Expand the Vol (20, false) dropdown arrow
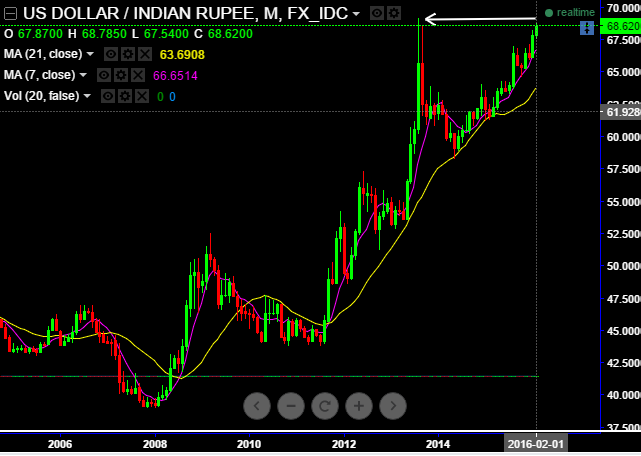 click(x=87, y=96)
